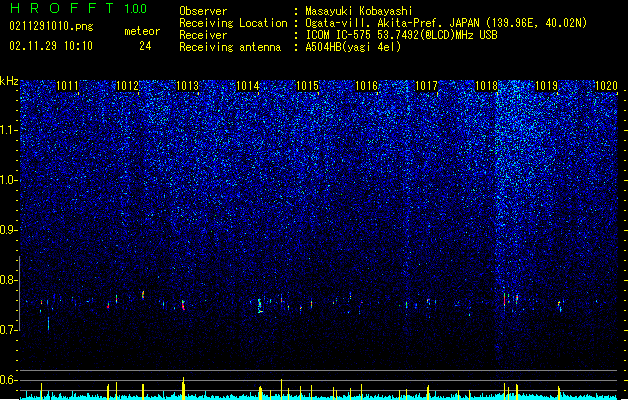Click the kHz axis unit label
629x400 pixels.
pos(9,81)
